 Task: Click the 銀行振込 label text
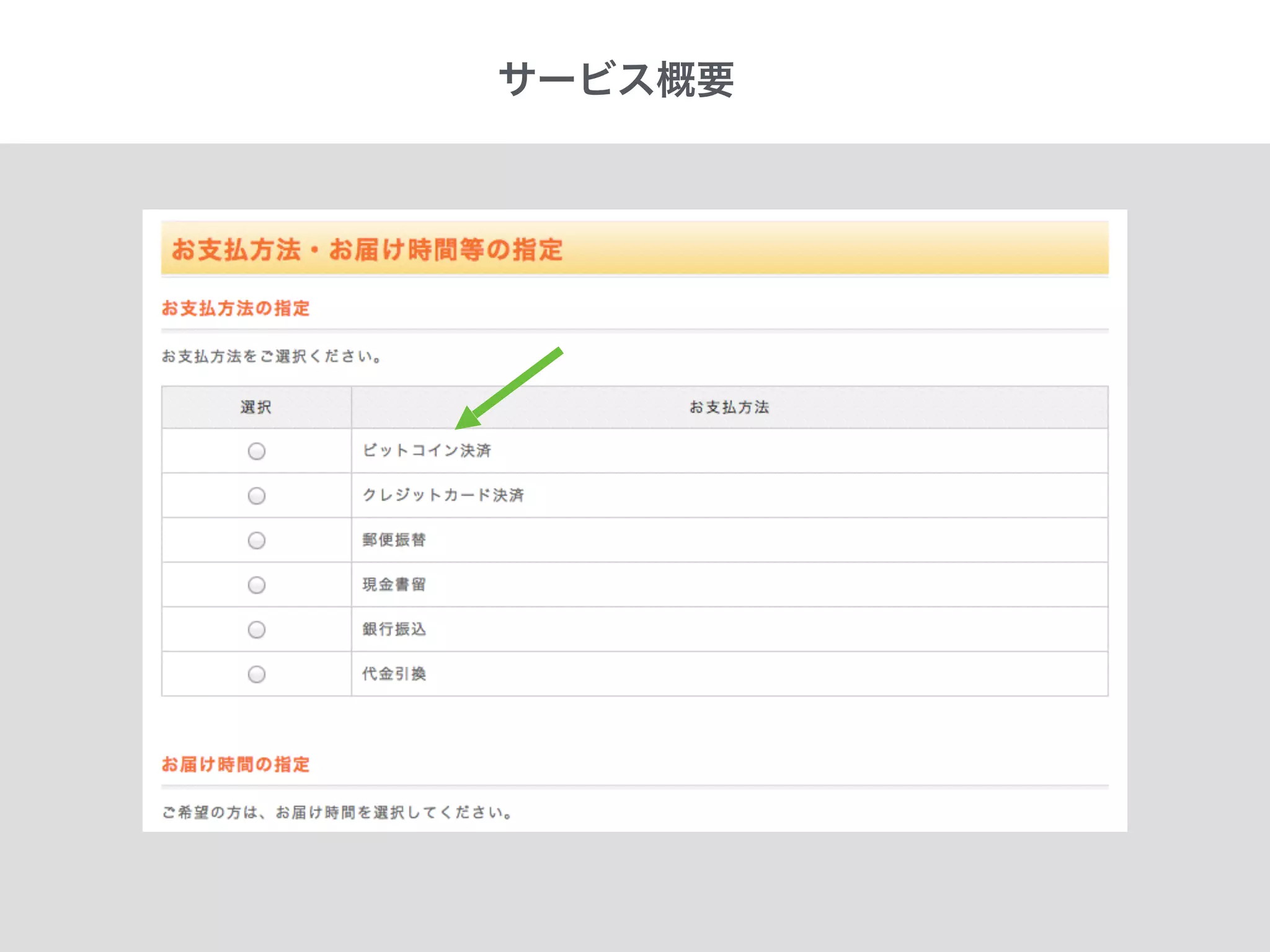(x=394, y=629)
